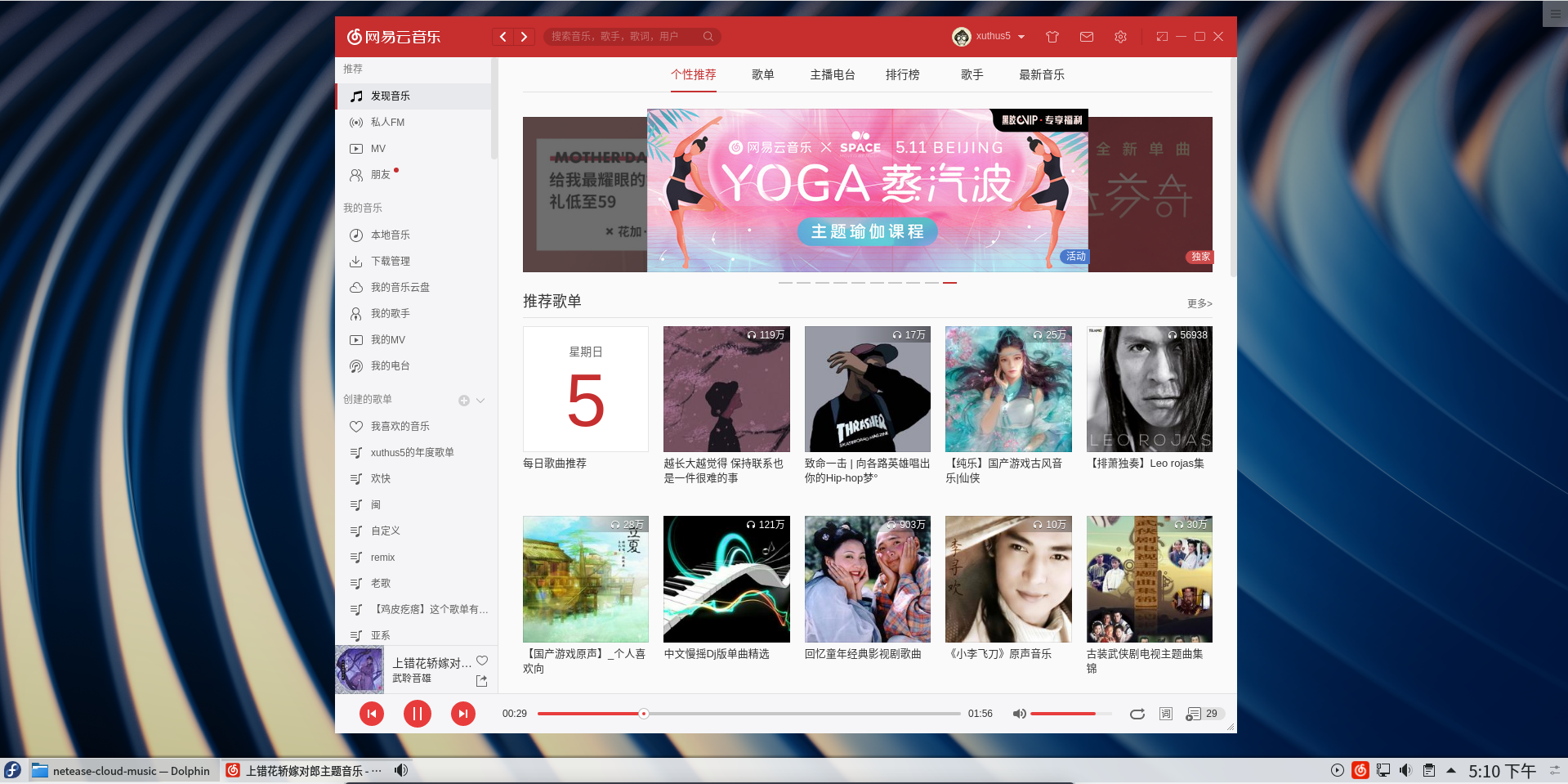
Task: Add a new playlist with plus icon
Action: 464,401
